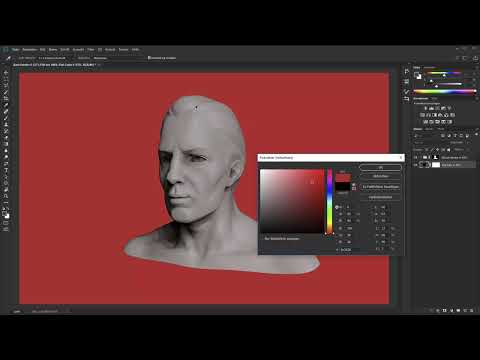Open the Bearbeiten menu
The height and width of the screenshot is (360, 480).
coord(30,49)
